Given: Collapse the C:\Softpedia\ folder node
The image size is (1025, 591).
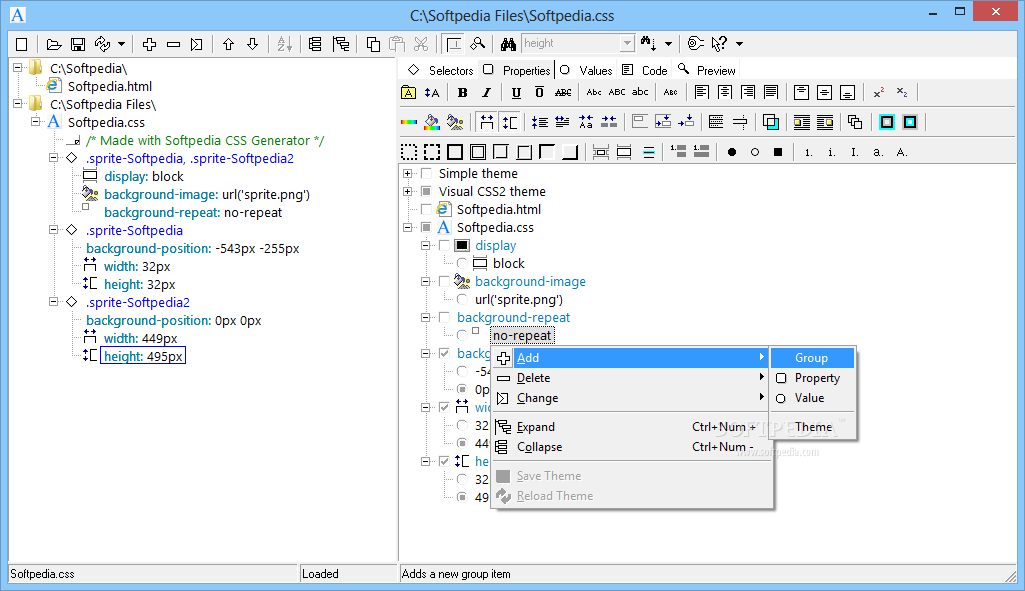Looking at the screenshot, I should tap(18, 68).
